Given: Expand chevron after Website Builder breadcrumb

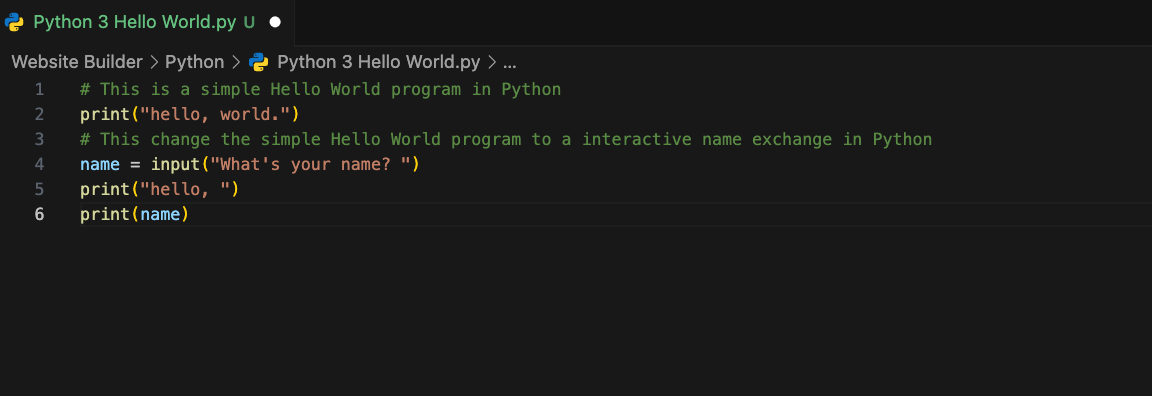Looking at the screenshot, I should pos(154,62).
